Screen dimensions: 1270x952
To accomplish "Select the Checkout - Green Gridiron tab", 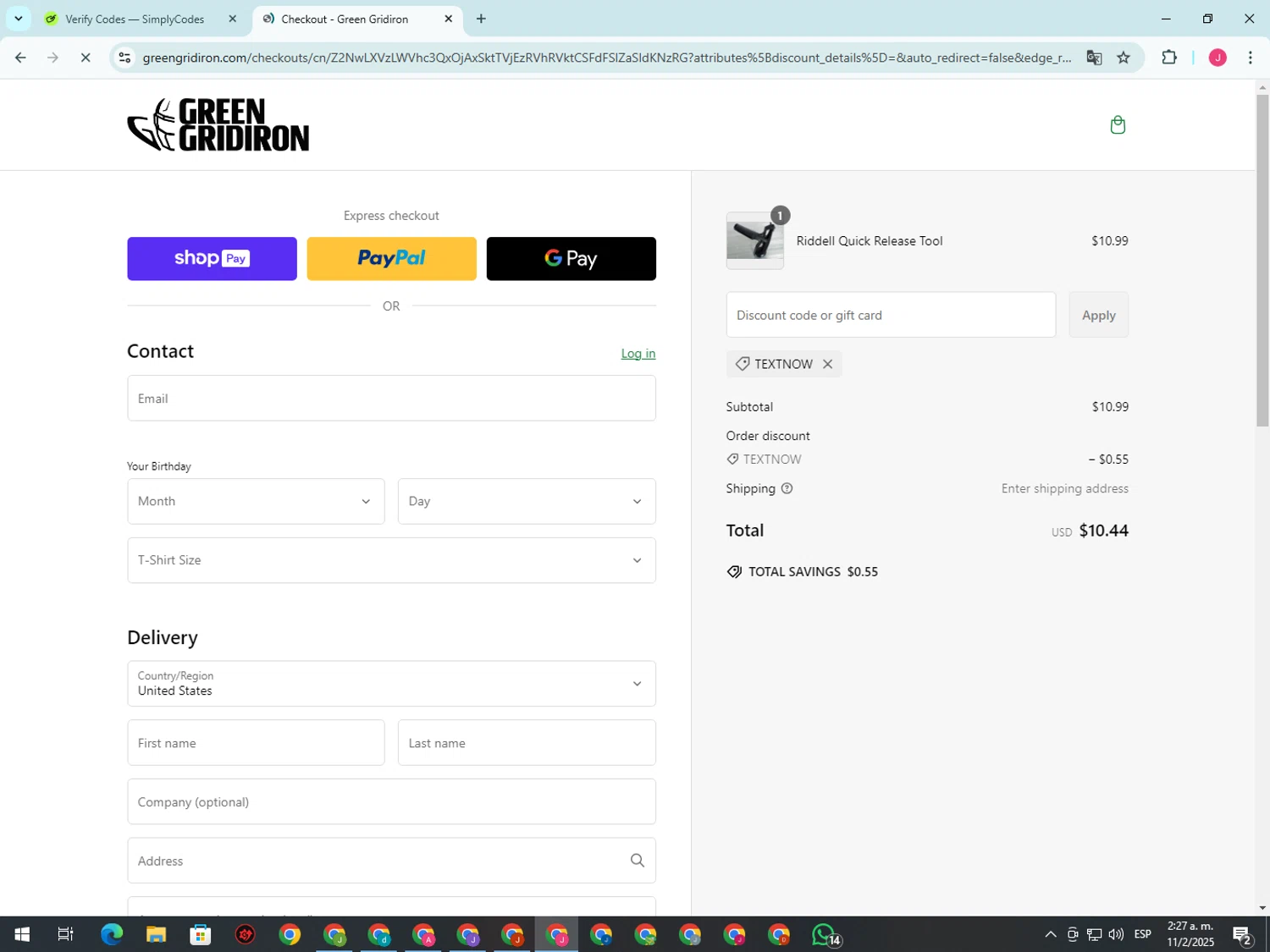I will 345,19.
